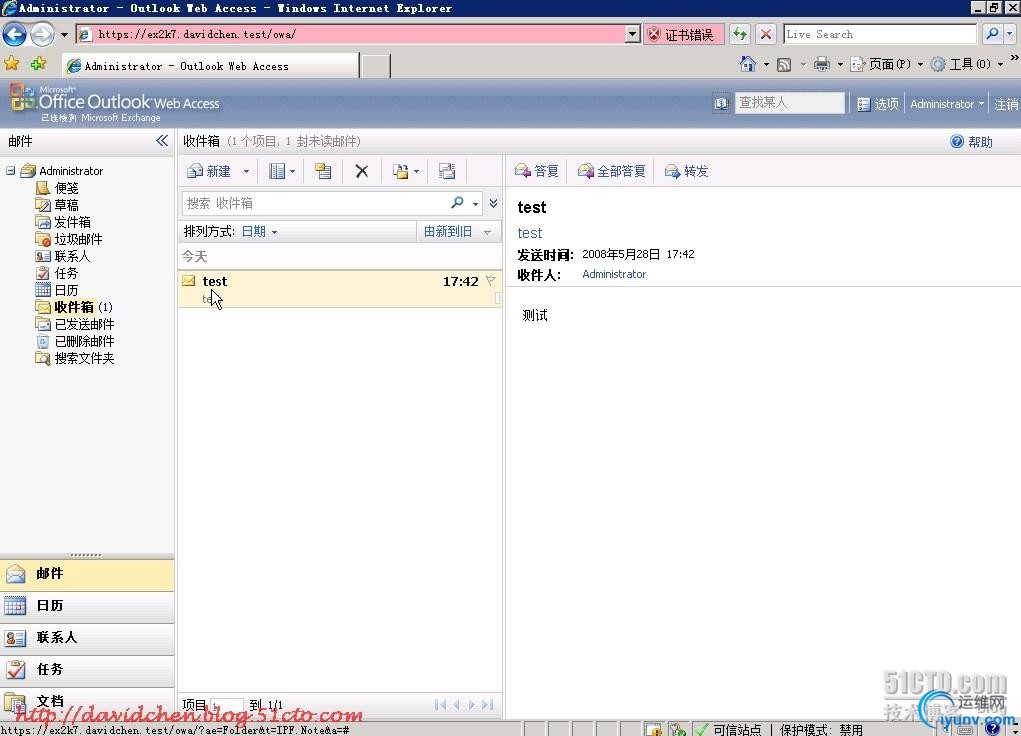Click the envelope icon of test message
The width and height of the screenshot is (1021, 736).
pos(189,281)
